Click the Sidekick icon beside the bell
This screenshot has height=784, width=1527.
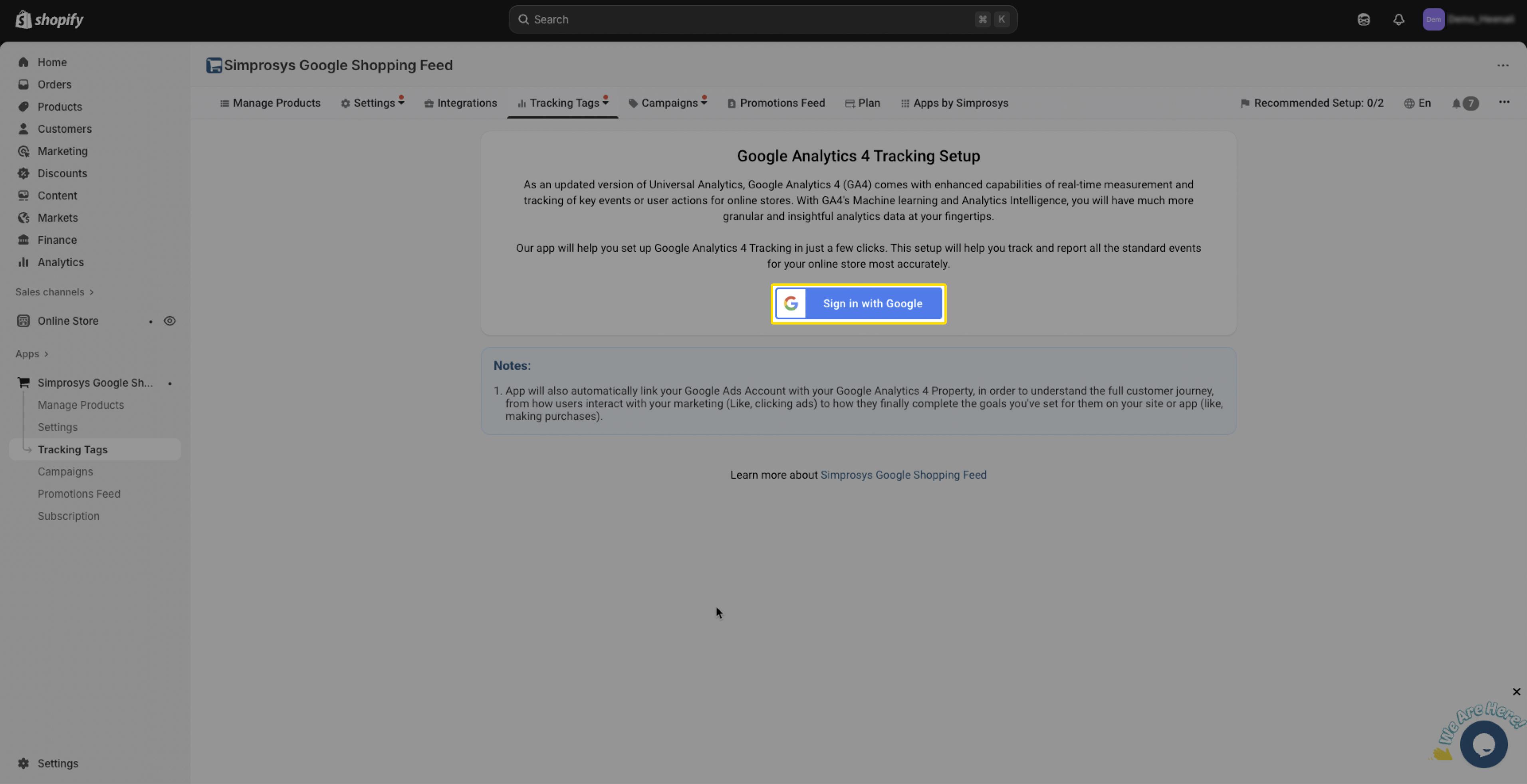pyautogui.click(x=1363, y=20)
